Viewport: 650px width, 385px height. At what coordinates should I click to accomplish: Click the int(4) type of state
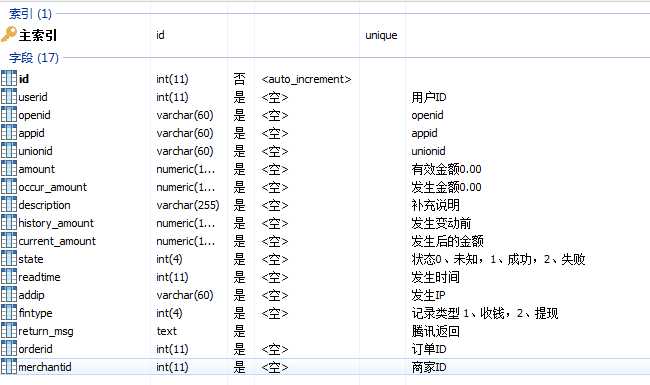pos(169,259)
